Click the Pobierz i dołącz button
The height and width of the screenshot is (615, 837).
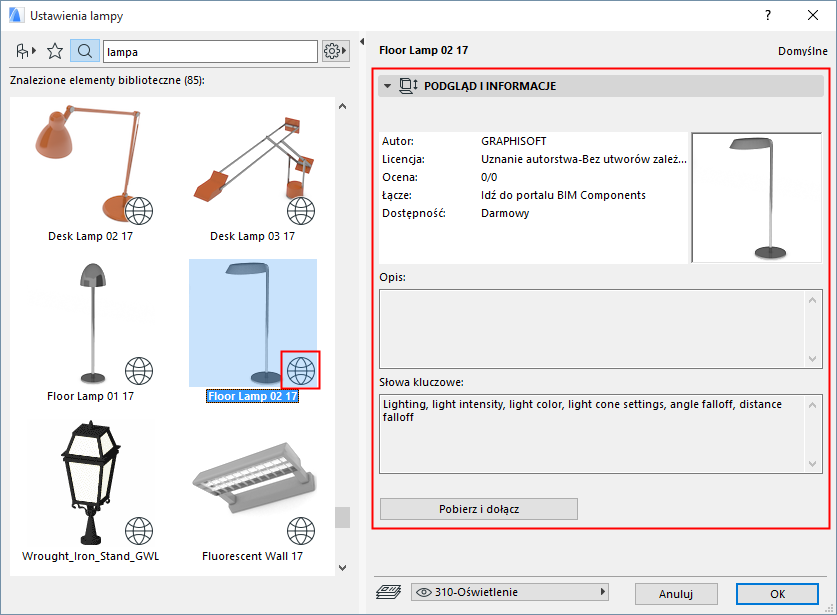(479, 509)
